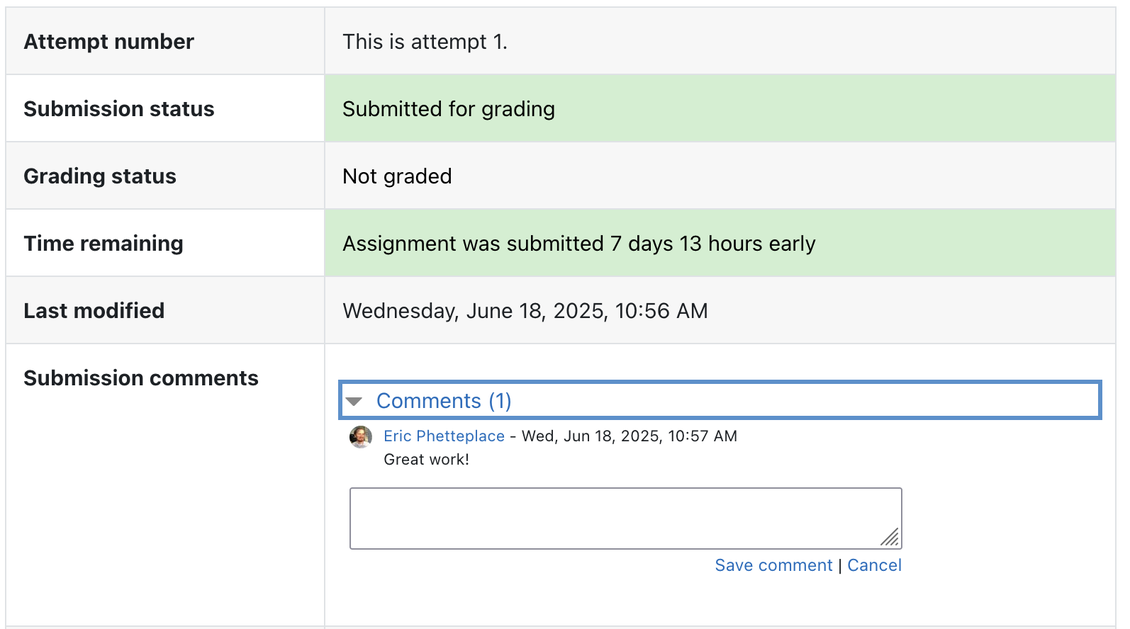This screenshot has width=1130, height=629.
Task: Click the highlighted Comments section border
Action: tap(720, 386)
